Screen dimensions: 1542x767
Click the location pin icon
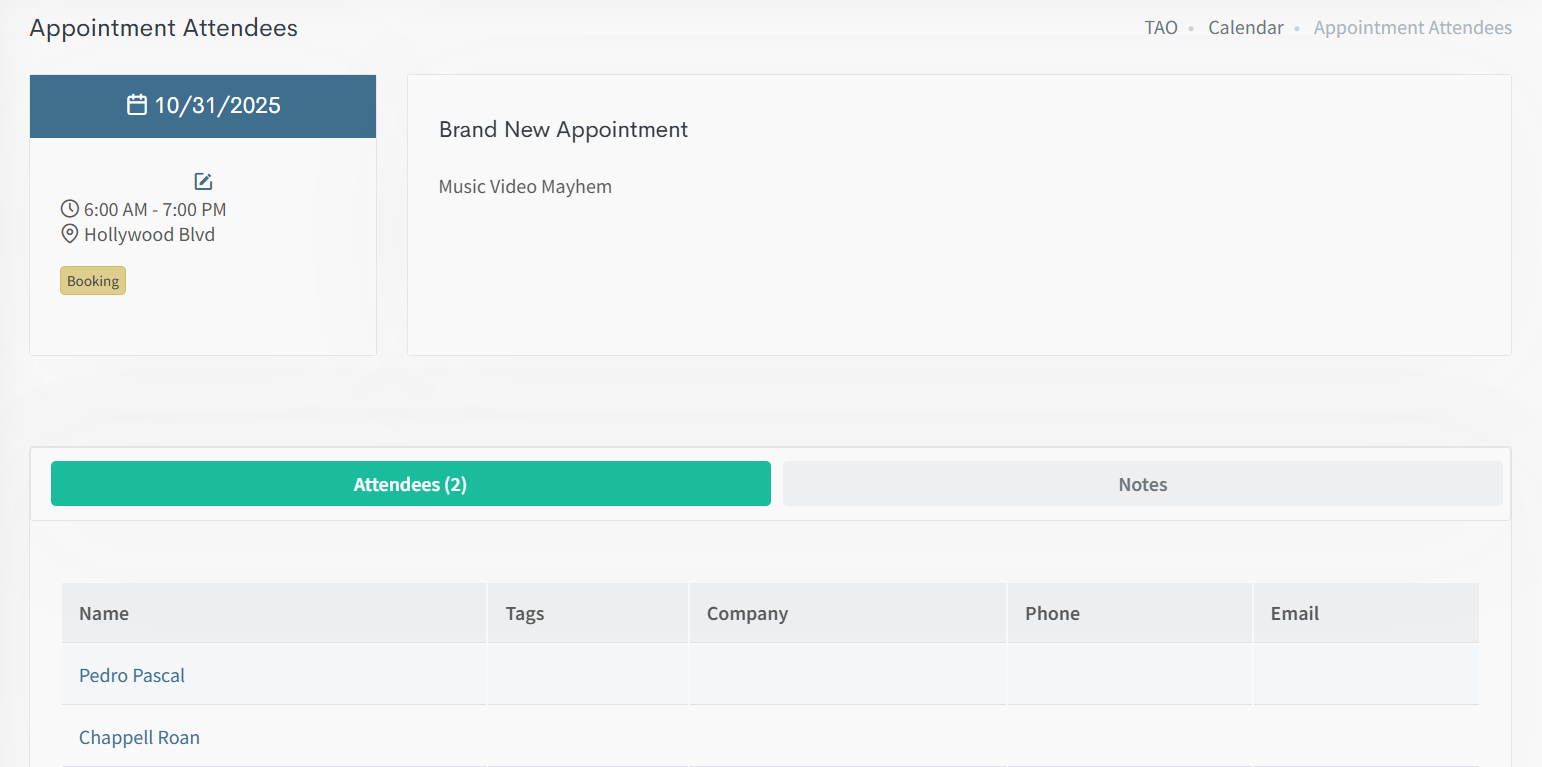[70, 234]
